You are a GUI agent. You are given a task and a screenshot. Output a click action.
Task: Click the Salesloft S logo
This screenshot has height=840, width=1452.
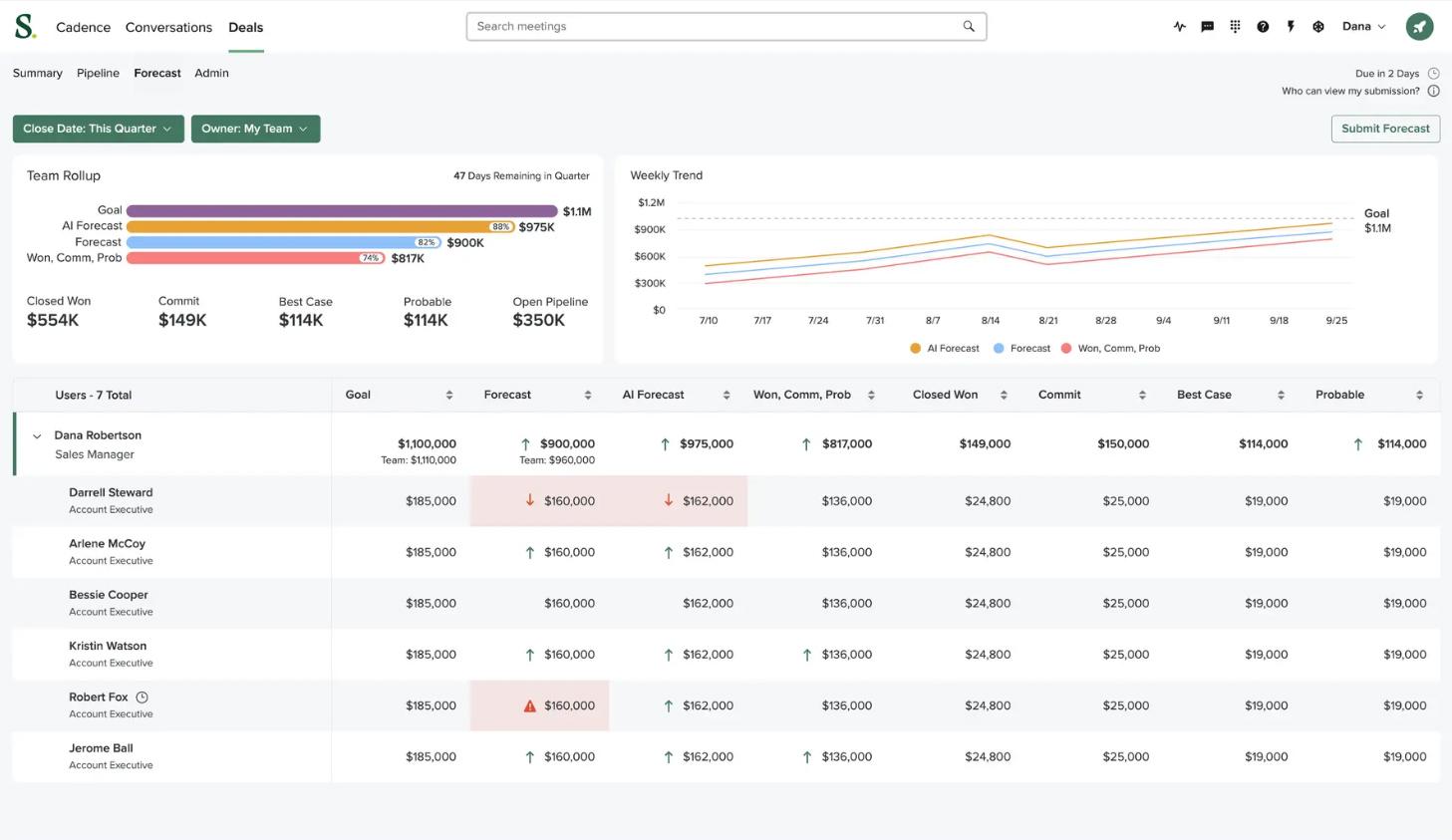click(x=25, y=27)
